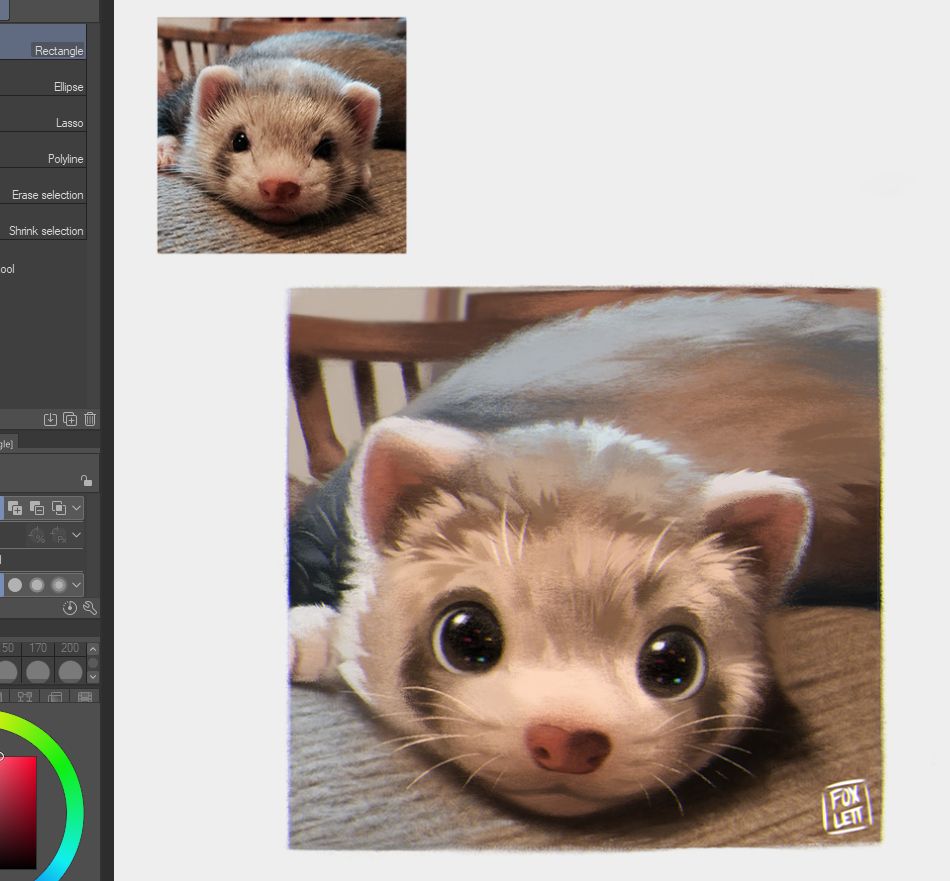Pick a red shade in the color square
Image resolution: width=950 pixels, height=881 pixels.
[18, 812]
